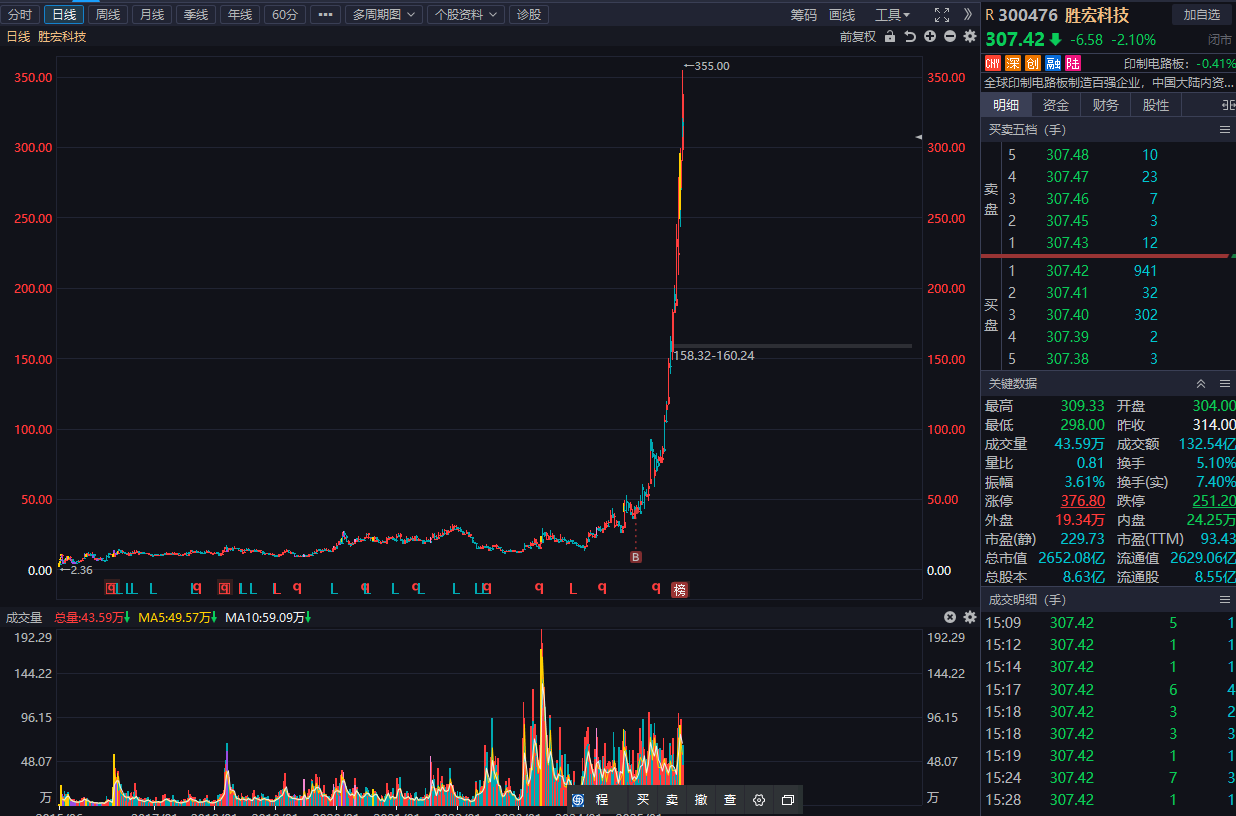
Task: Switch to the 周线 weekly chart
Action: 108,15
